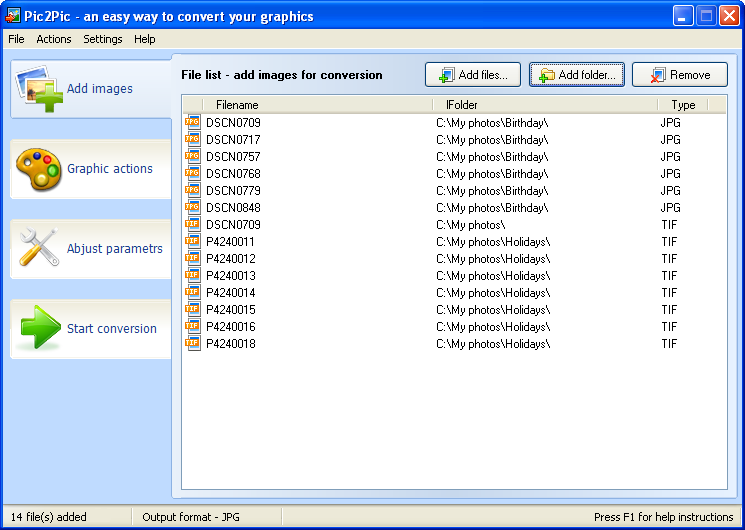The height and width of the screenshot is (530, 745).
Task: Click the JPG file icon beside DSCN0779
Action: click(x=192, y=190)
